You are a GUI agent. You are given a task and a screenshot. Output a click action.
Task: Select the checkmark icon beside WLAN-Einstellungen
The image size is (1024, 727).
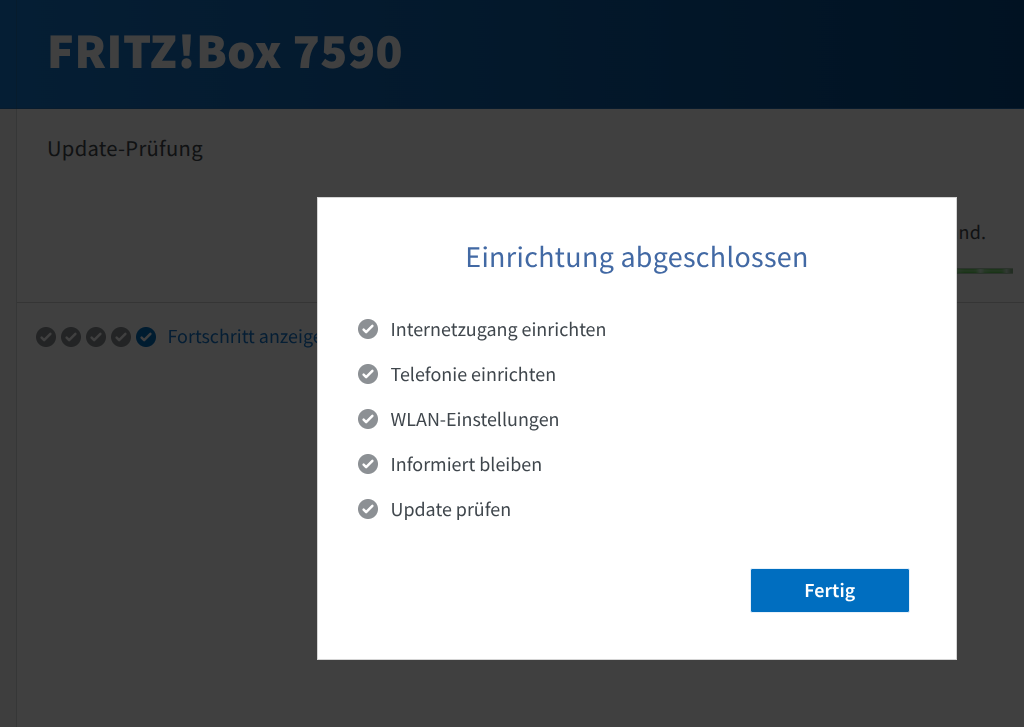[368, 419]
